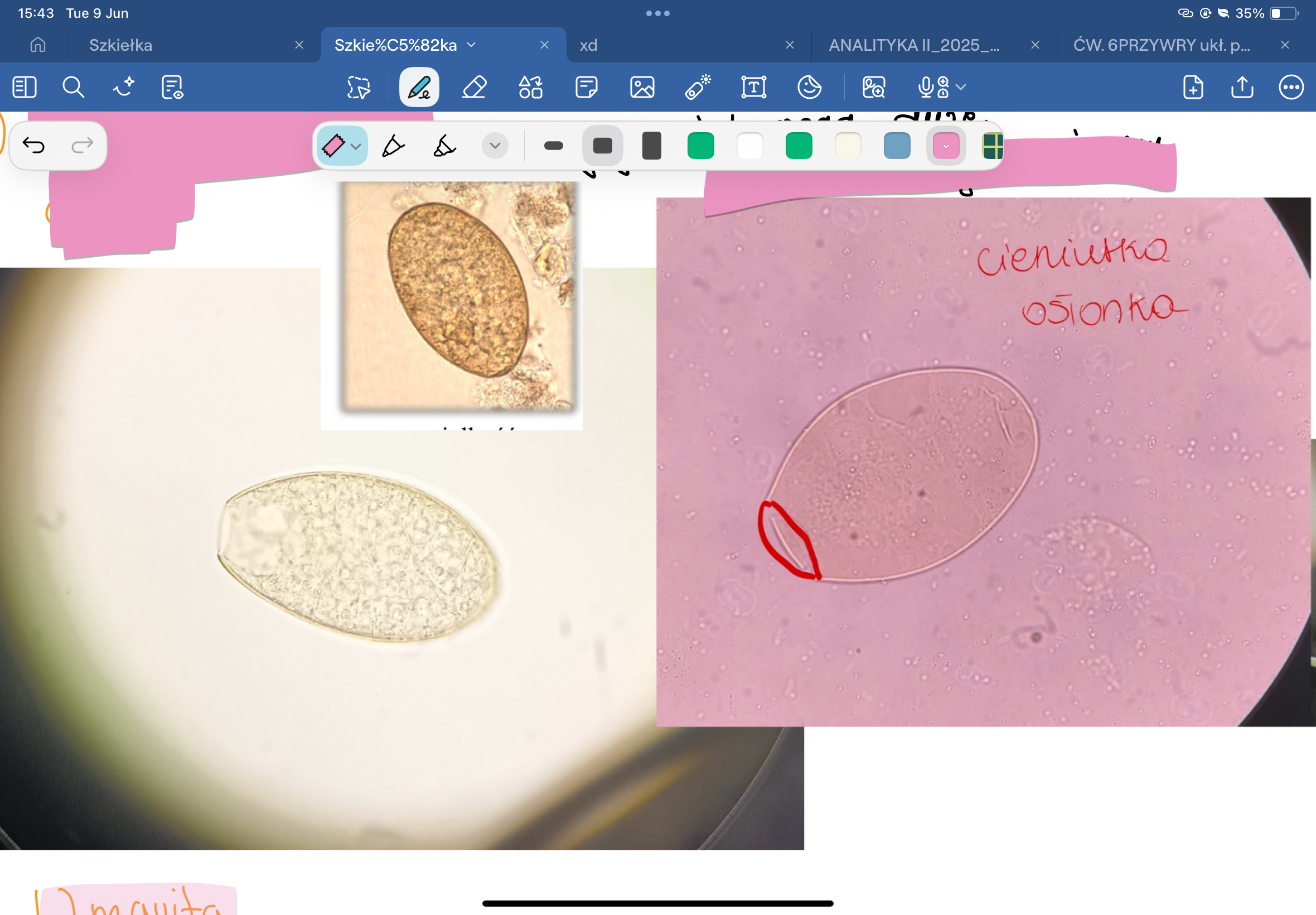The width and height of the screenshot is (1316, 915).
Task: Tap the multitasking three-dots indicator
Action: point(657,13)
